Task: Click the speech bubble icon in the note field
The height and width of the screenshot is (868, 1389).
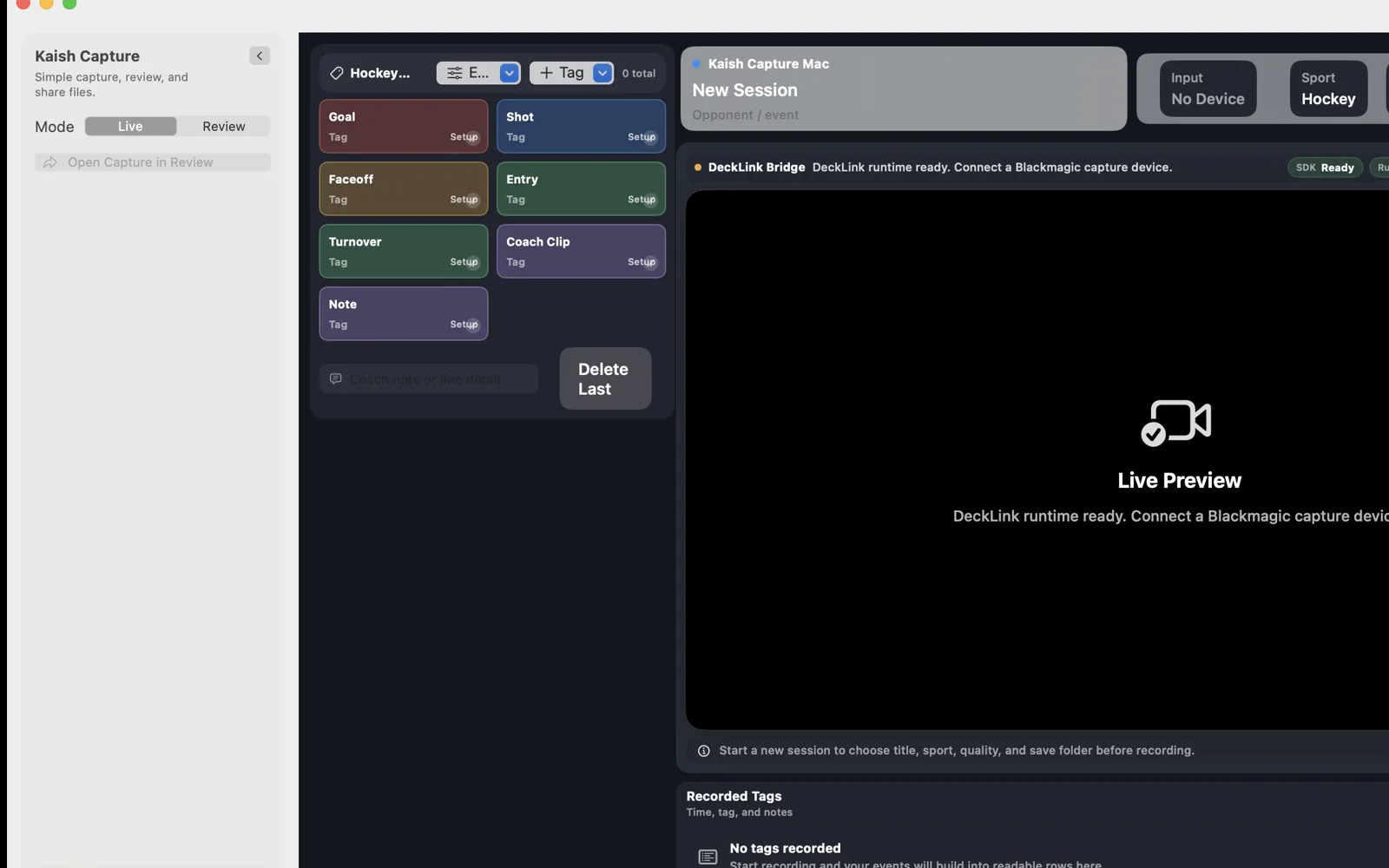Action: (336, 378)
